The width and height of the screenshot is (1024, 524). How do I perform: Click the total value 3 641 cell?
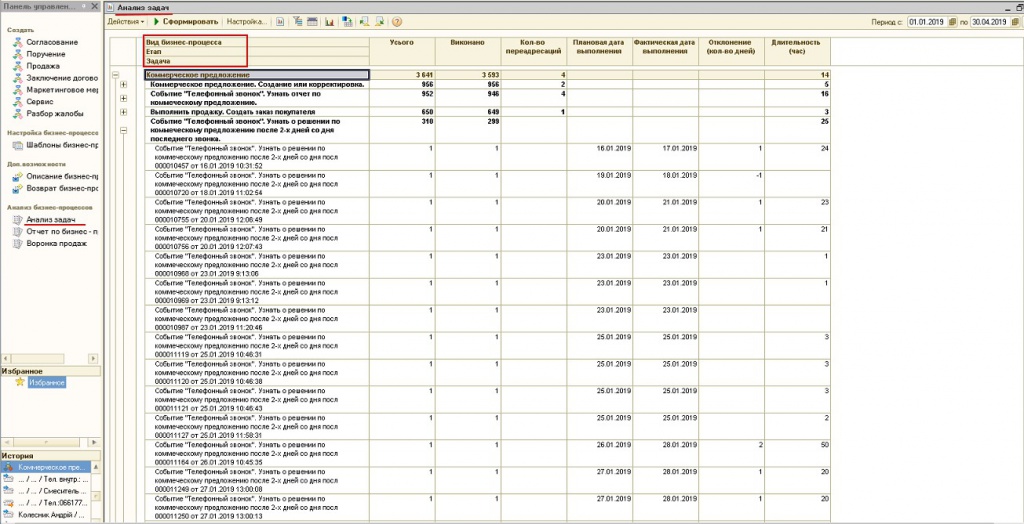(x=402, y=75)
